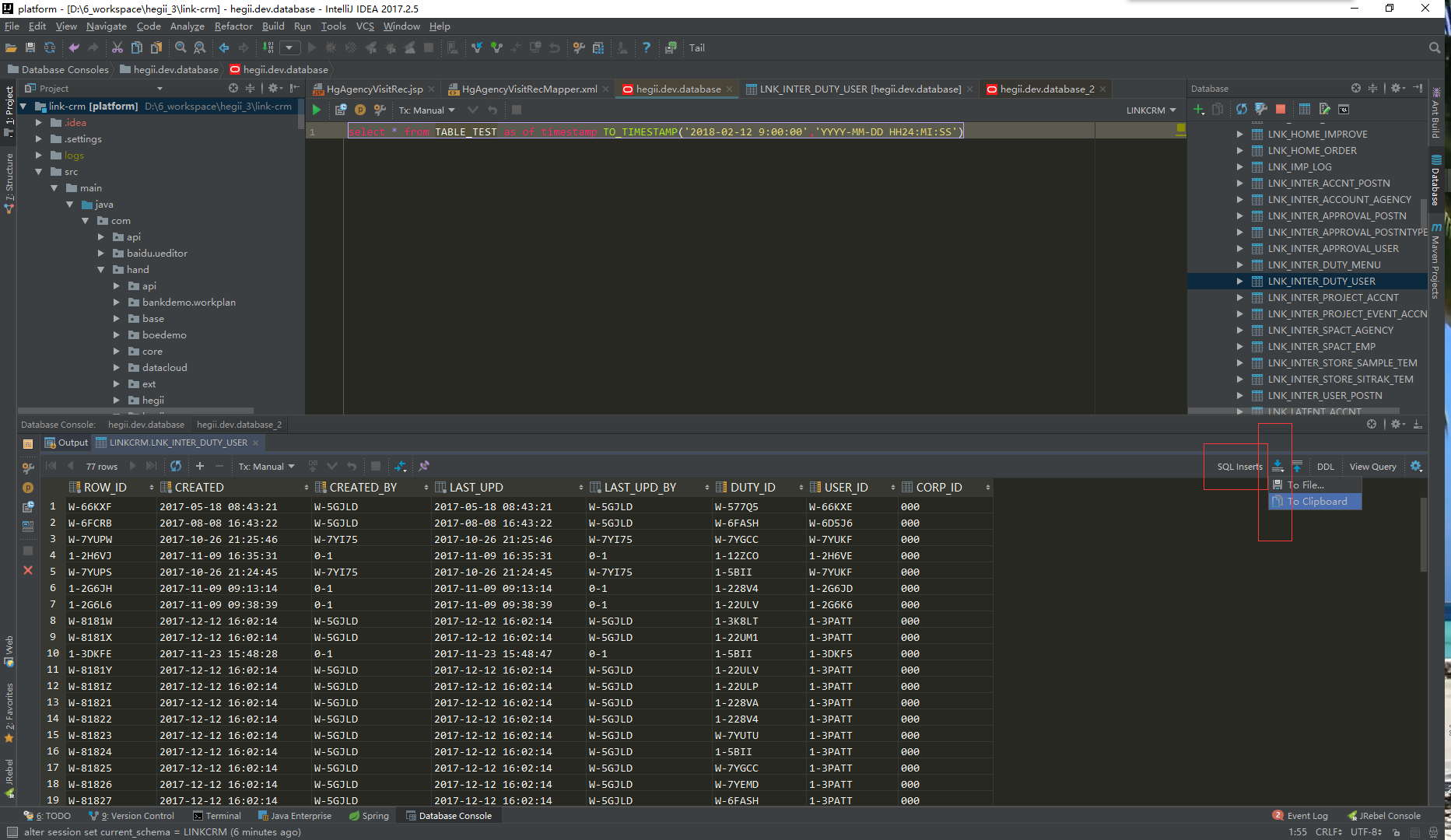Screen dimensions: 1451x840
Task: Expand the LNK_INTER_DUTY_USER table node
Action: pyautogui.click(x=1239, y=282)
